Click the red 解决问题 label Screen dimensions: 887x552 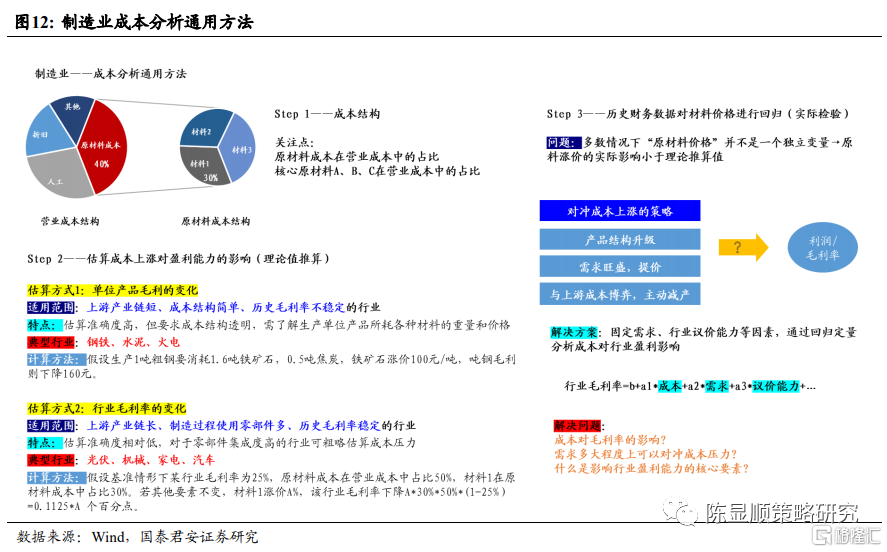(576, 425)
